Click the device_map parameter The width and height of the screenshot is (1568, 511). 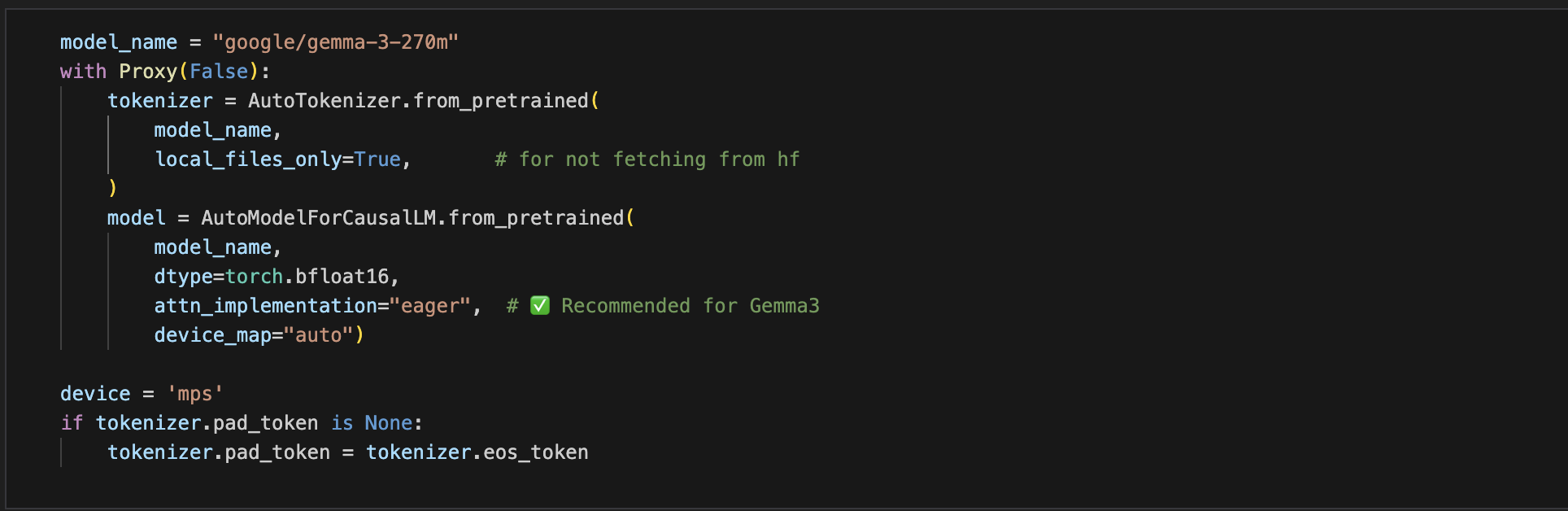212,335
